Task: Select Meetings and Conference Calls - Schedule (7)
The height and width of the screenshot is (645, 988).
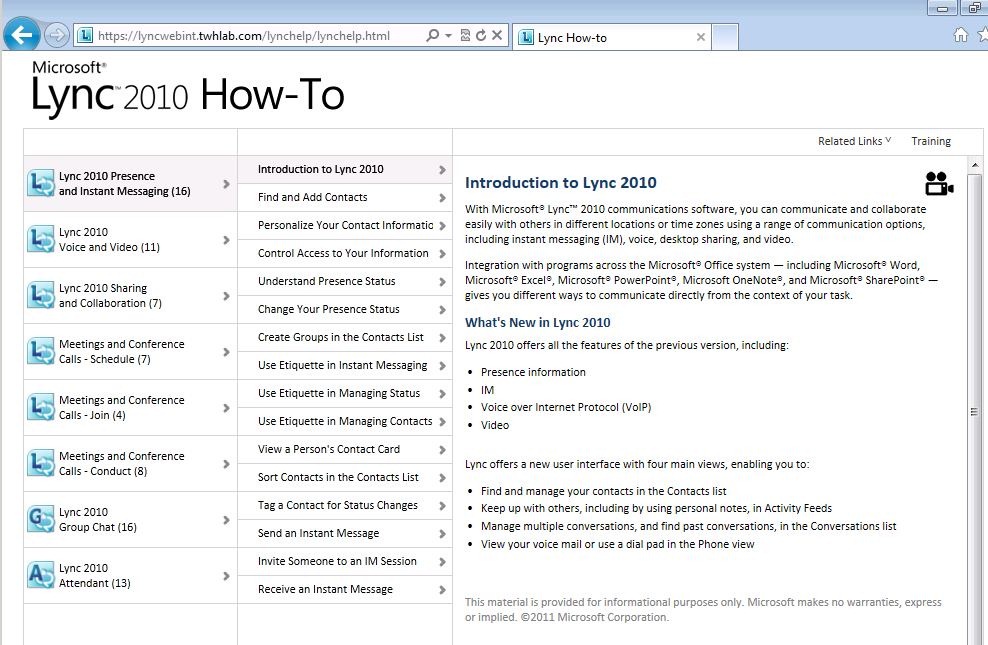Action: [130, 351]
